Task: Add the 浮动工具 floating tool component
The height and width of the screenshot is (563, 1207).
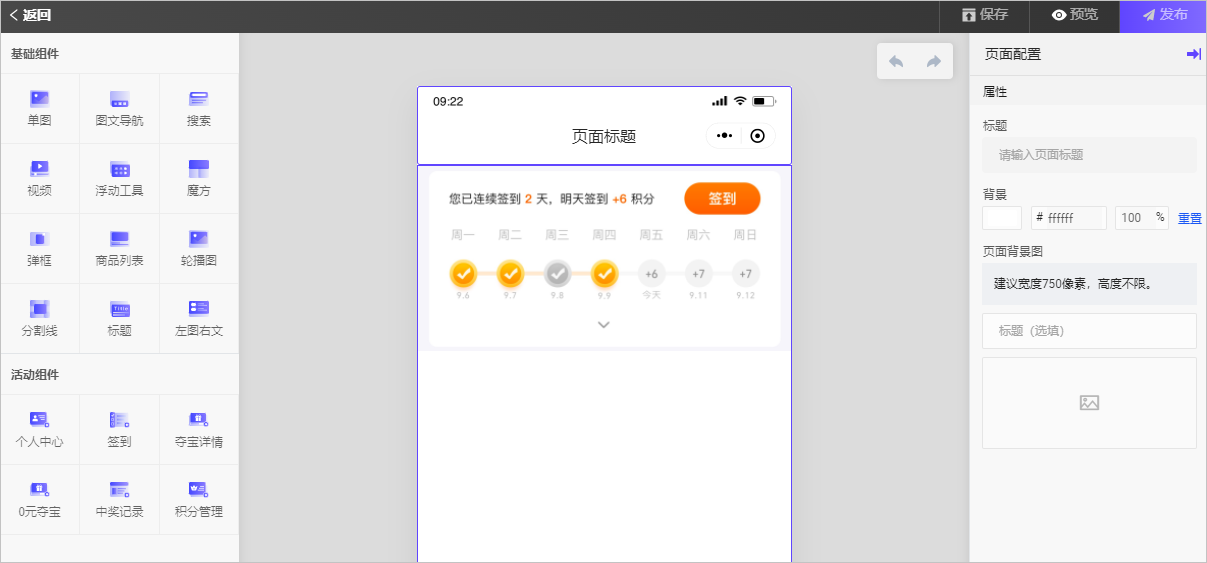Action: coord(119,179)
